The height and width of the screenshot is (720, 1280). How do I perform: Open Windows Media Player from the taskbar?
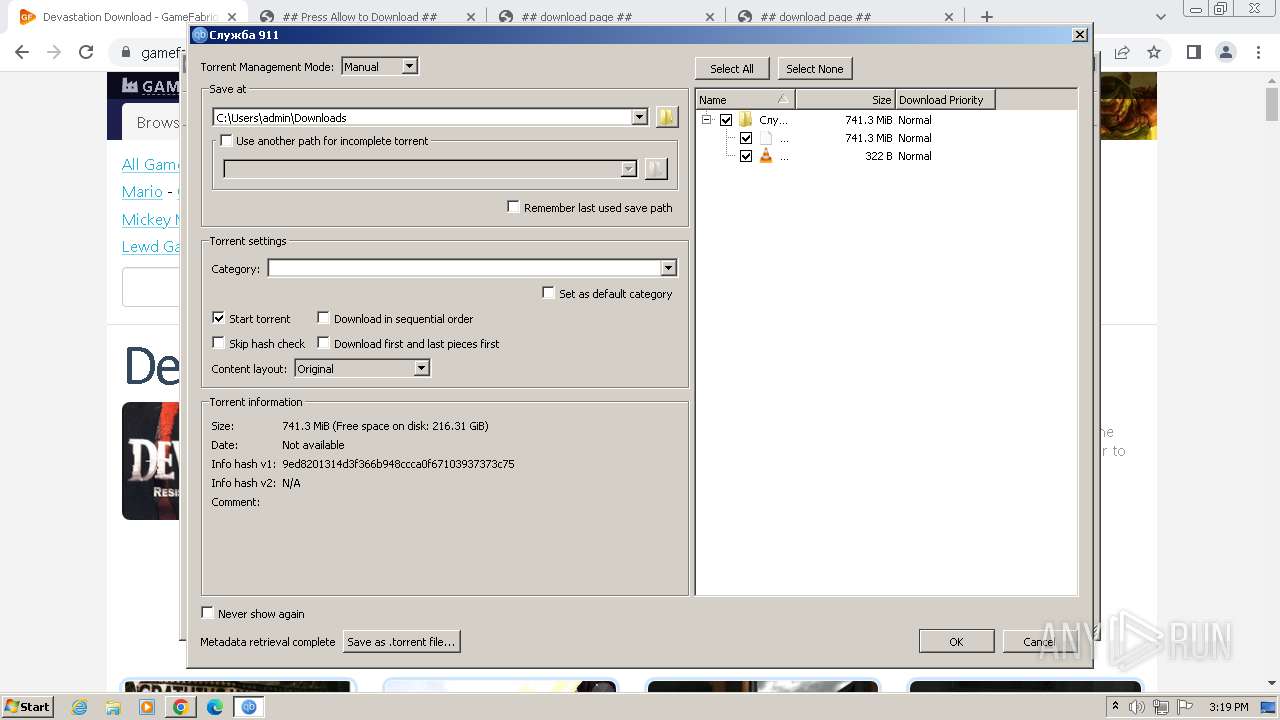[147, 707]
